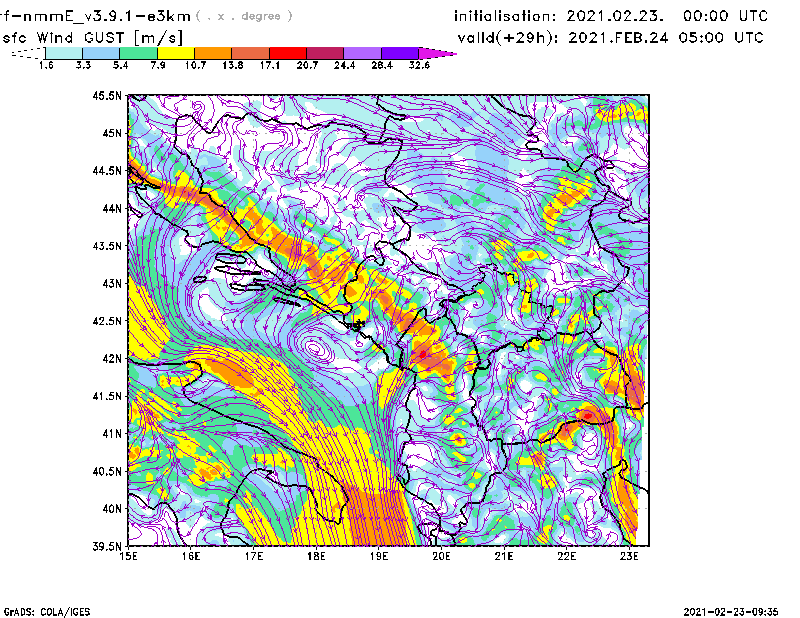This screenshot has width=800, height=618.
Task: Click the 42N latitude label
Action: [x=112, y=358]
